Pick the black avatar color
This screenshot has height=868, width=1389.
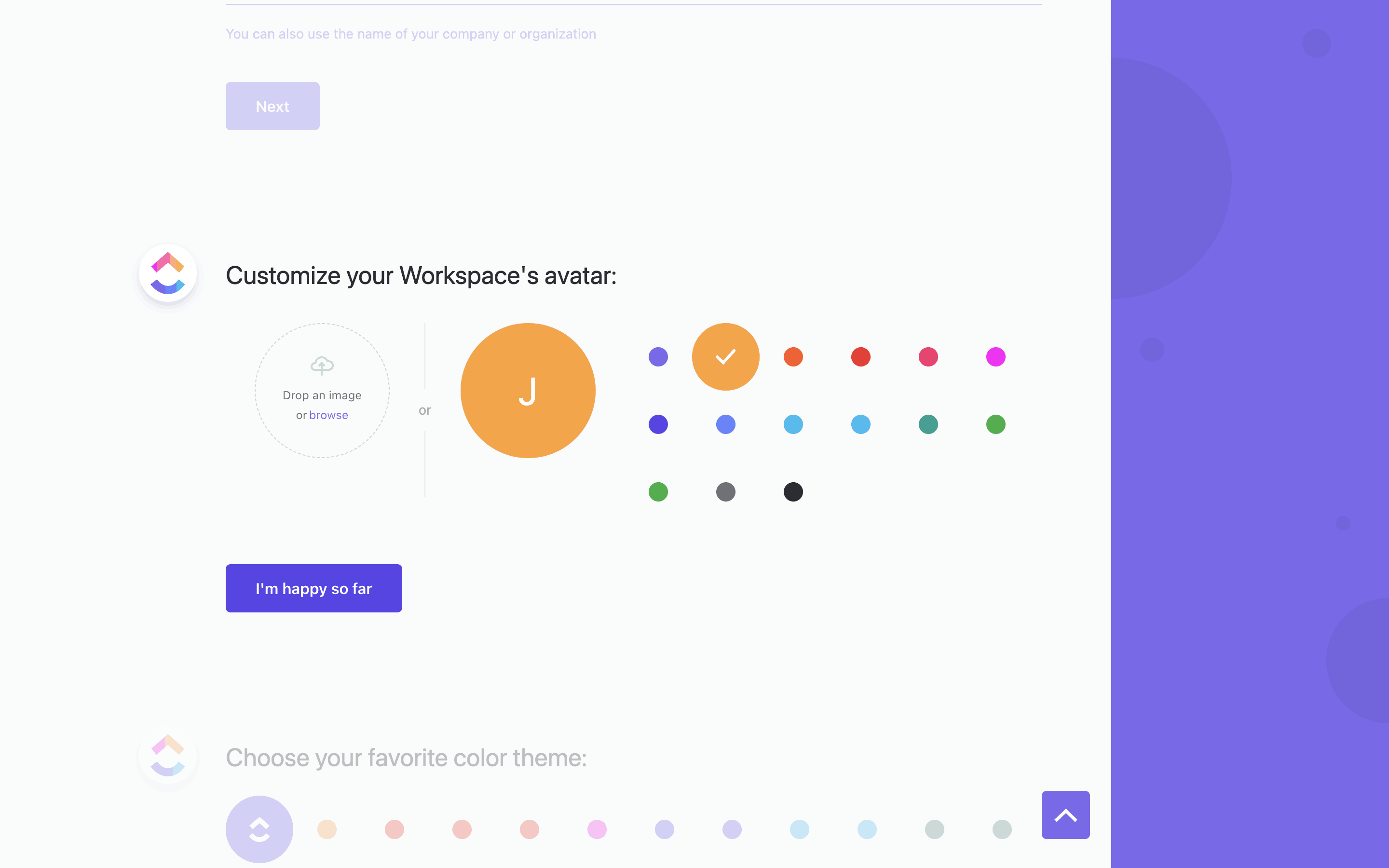pyautogui.click(x=793, y=492)
